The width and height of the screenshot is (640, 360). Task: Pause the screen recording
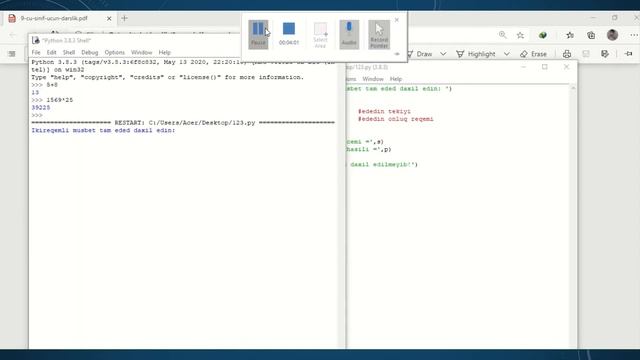click(258, 34)
